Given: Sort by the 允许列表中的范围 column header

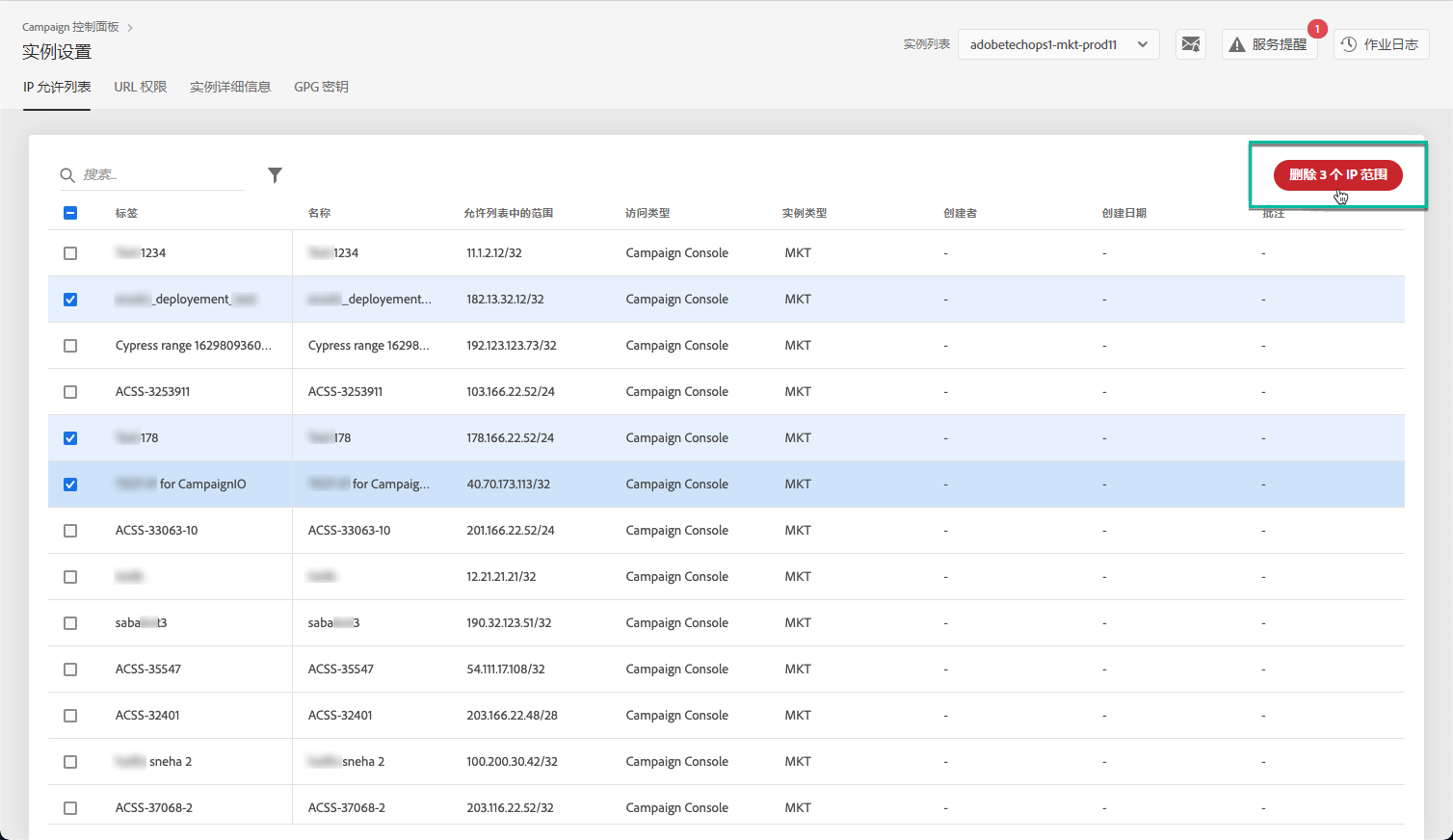Looking at the screenshot, I should click(x=508, y=213).
